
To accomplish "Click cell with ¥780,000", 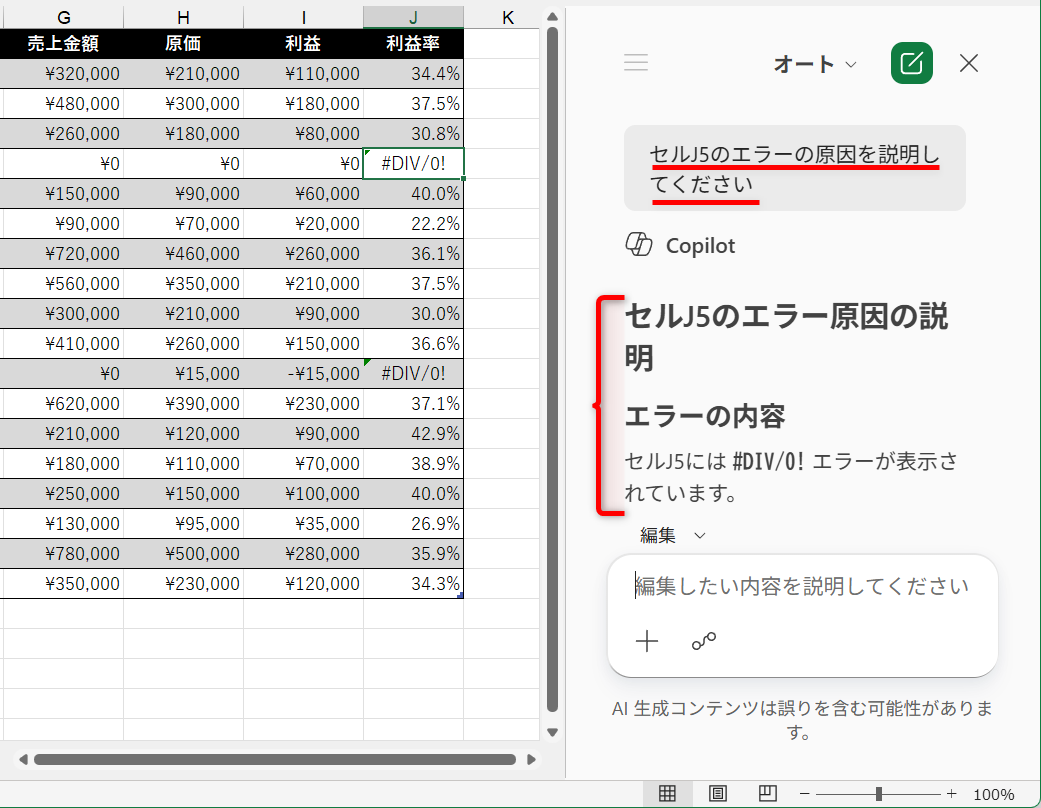I will pyautogui.click(x=62, y=554).
